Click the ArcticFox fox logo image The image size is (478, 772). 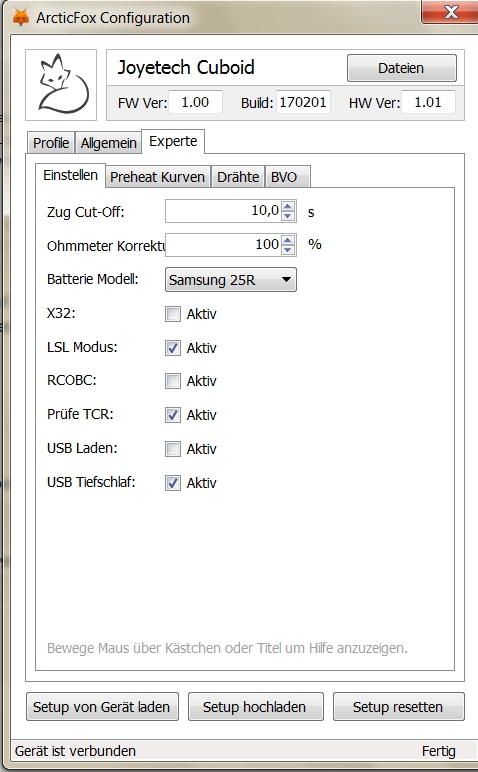click(x=61, y=85)
